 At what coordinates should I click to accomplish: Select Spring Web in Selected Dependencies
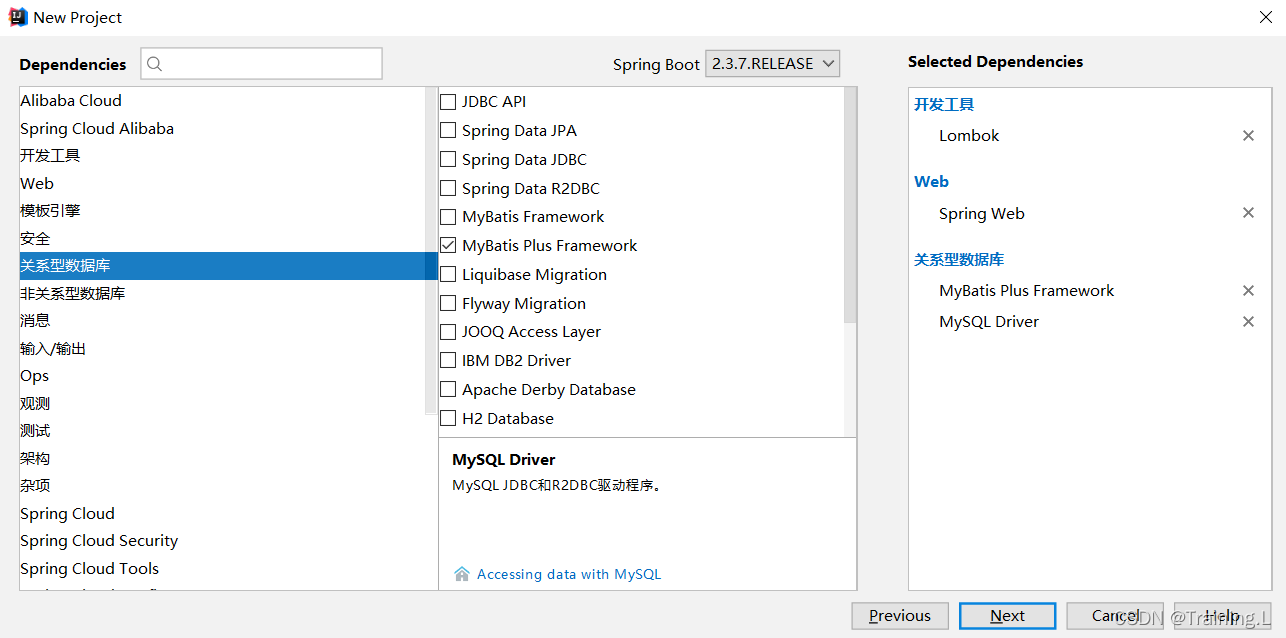tap(982, 214)
